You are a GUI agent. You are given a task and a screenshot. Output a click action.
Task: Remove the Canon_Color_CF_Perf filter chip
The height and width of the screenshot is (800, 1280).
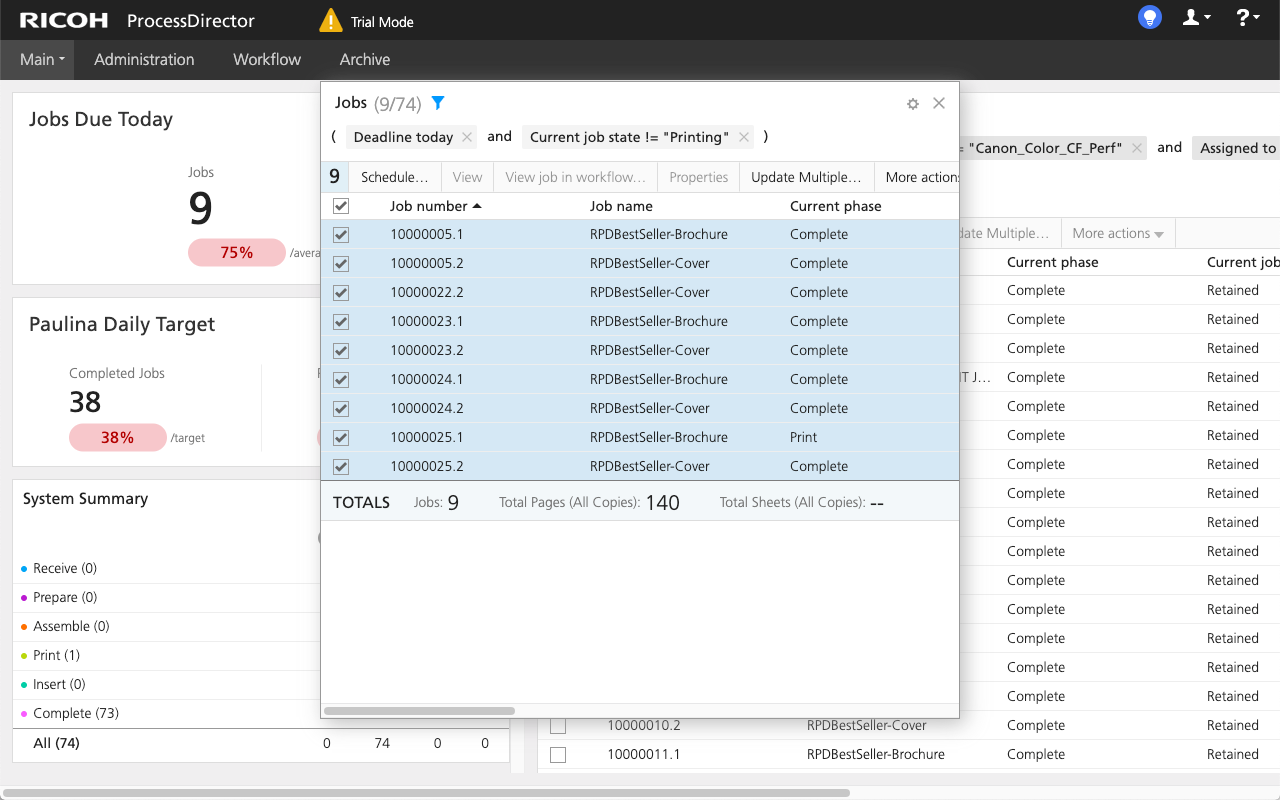[1135, 148]
